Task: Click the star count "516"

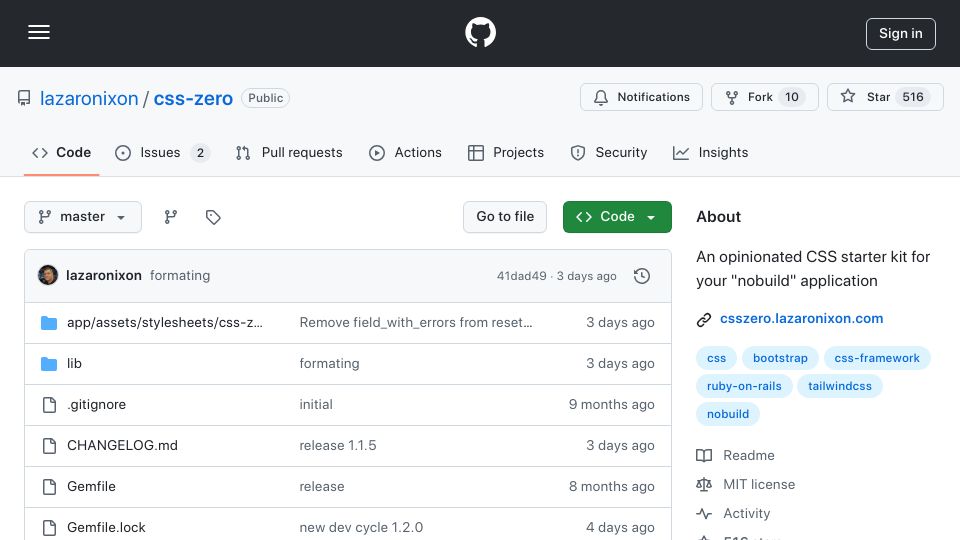Action: point(913,97)
